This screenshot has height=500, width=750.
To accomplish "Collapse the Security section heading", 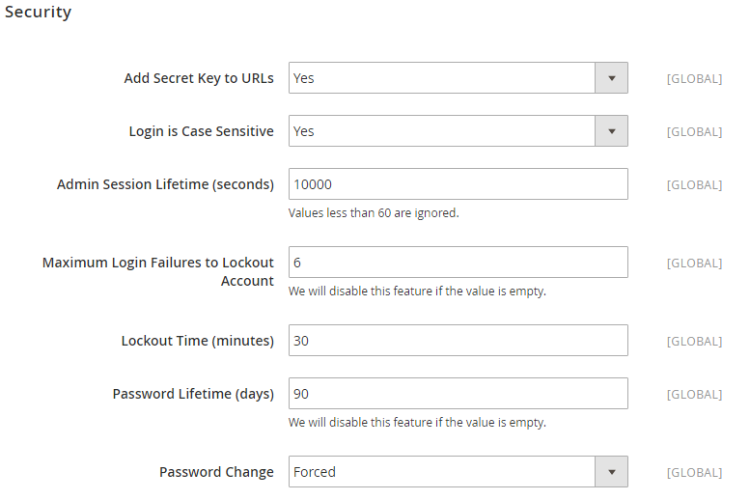I will click(38, 12).
